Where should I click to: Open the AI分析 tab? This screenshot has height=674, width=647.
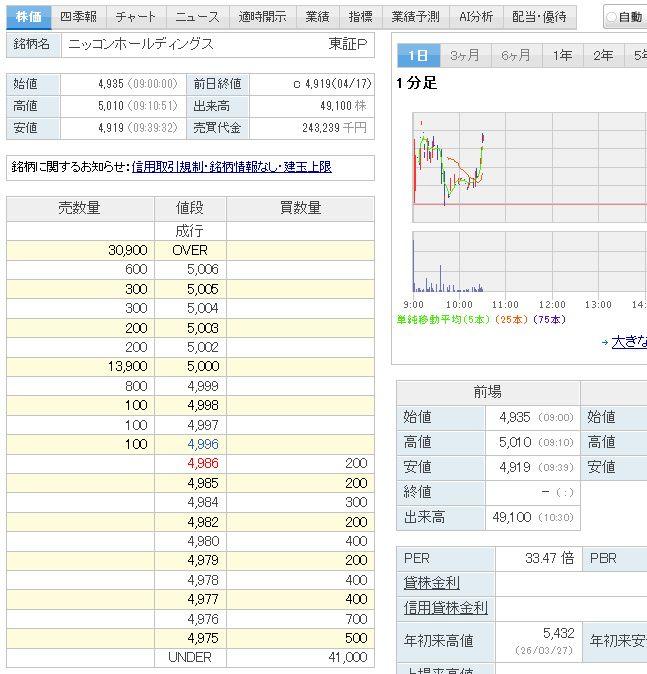476,17
